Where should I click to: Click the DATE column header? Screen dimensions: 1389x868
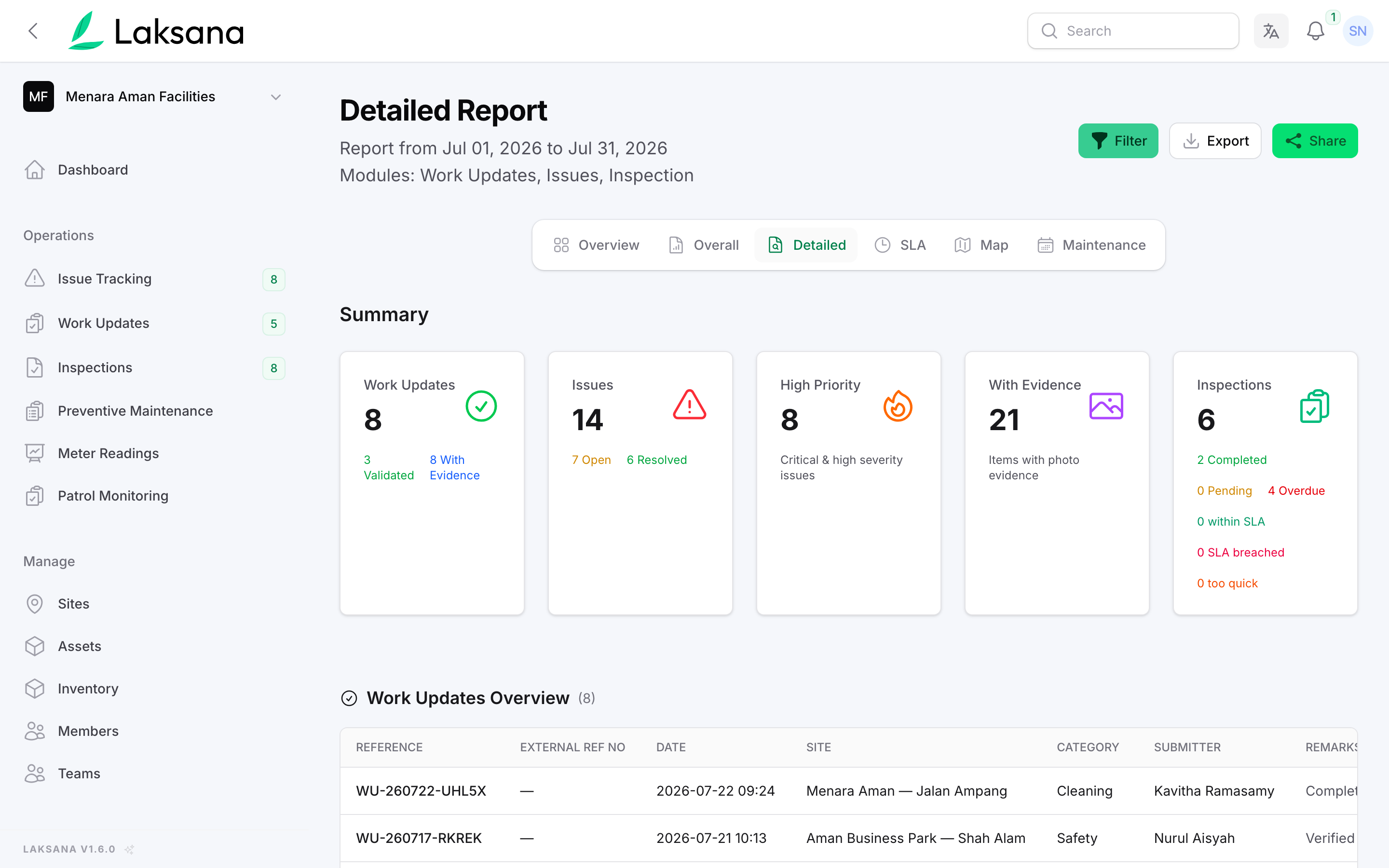pyautogui.click(x=671, y=747)
